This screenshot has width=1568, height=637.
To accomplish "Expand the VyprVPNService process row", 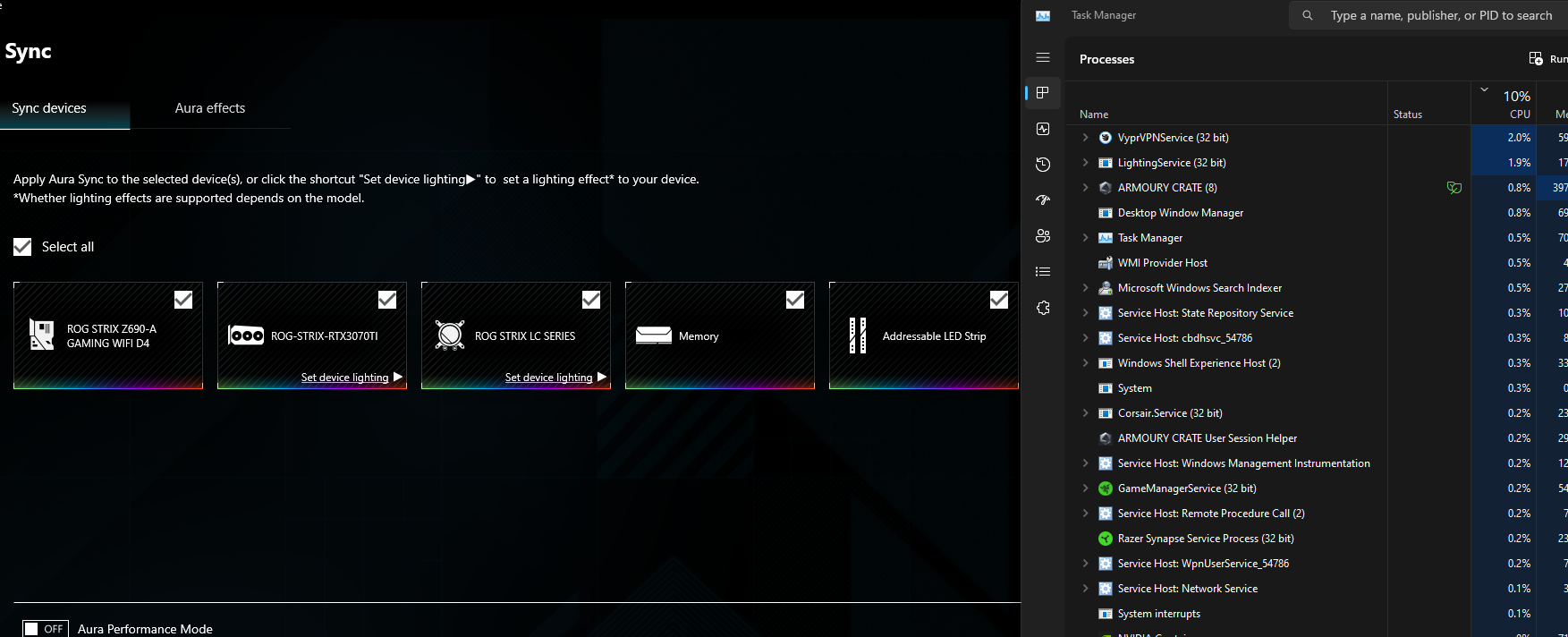I will tap(1085, 138).
